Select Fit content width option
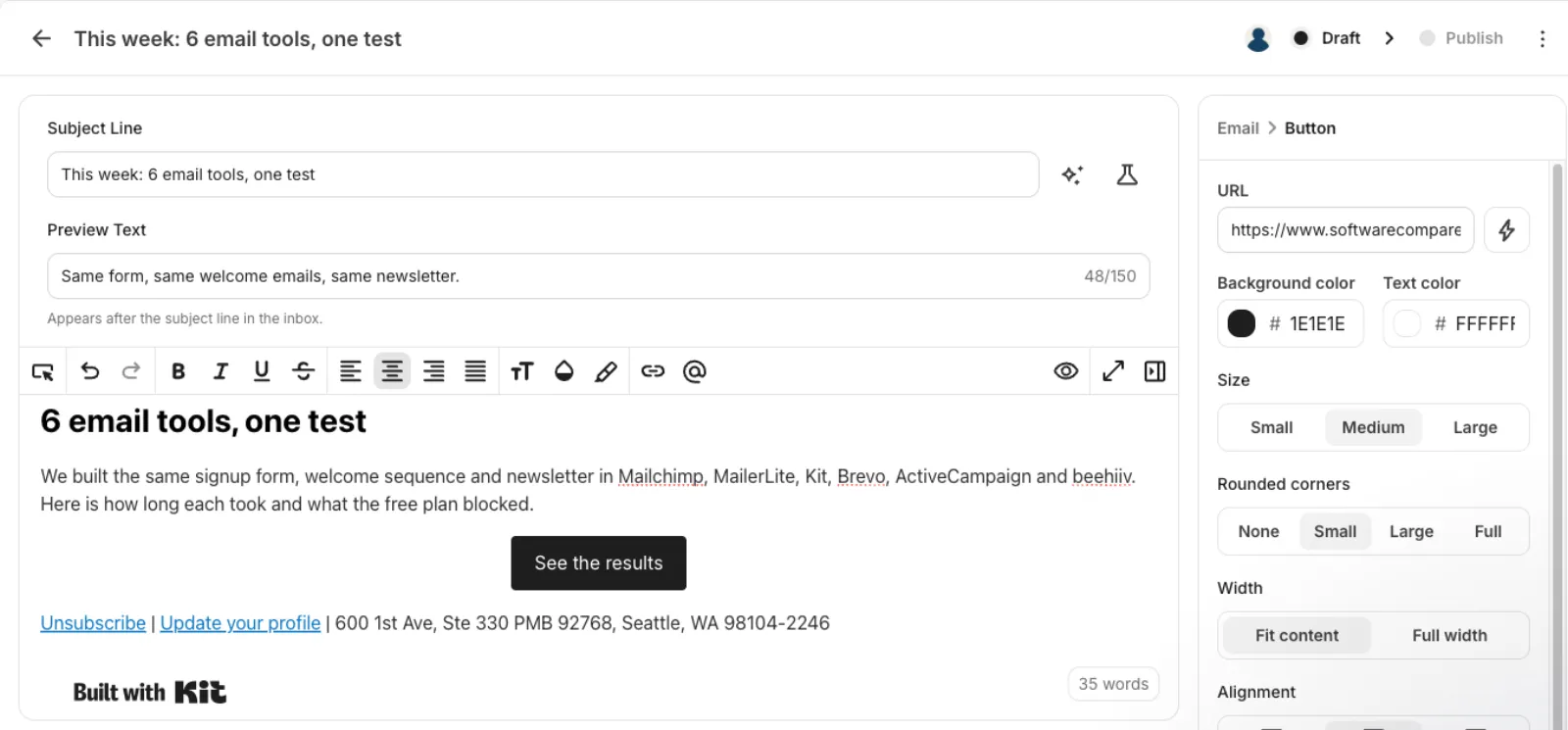This screenshot has width=1568, height=730. coord(1297,635)
